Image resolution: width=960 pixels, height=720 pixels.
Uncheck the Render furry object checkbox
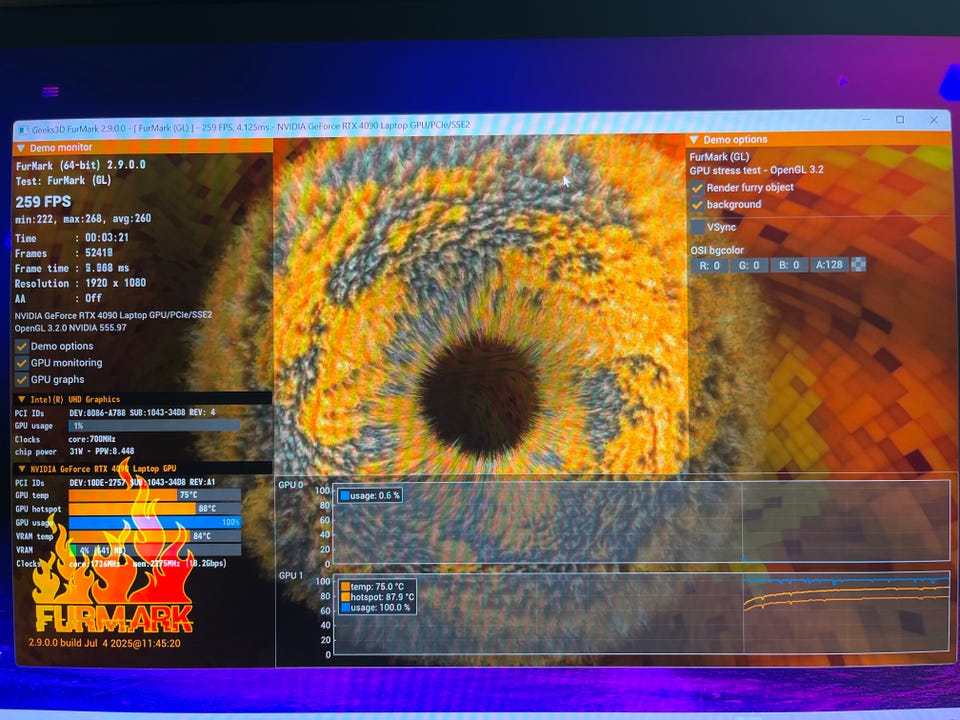pos(697,188)
